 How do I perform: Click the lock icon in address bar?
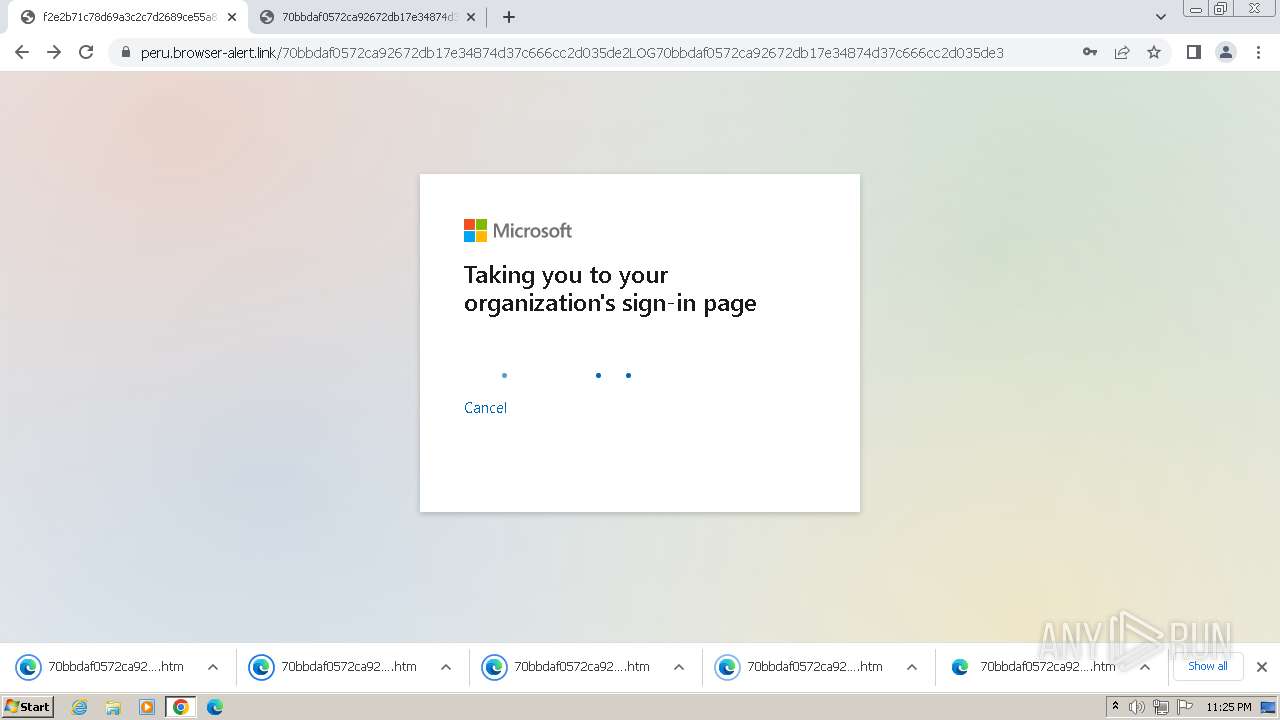pos(125,53)
